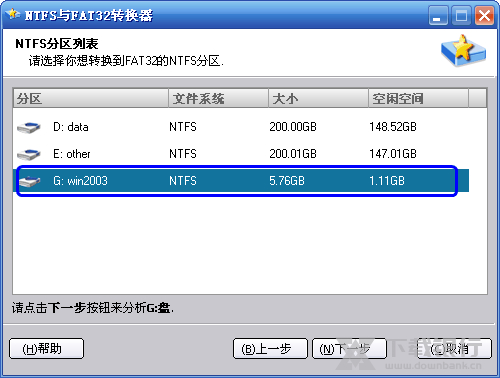Click the star app icon in title bar

(13, 14)
